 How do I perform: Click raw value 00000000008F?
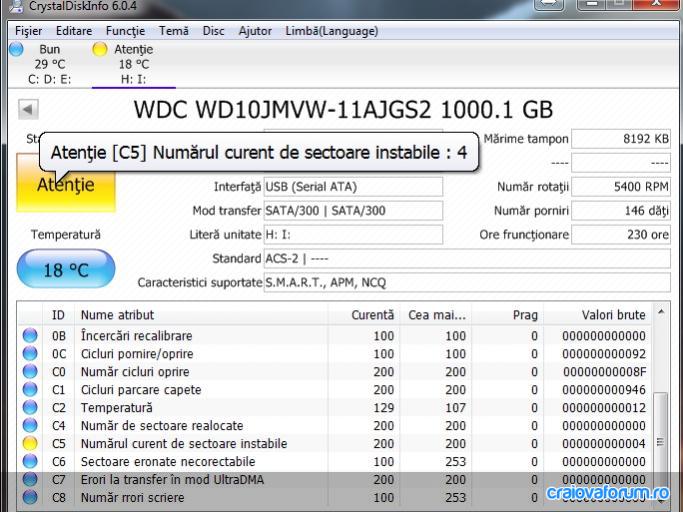(605, 372)
